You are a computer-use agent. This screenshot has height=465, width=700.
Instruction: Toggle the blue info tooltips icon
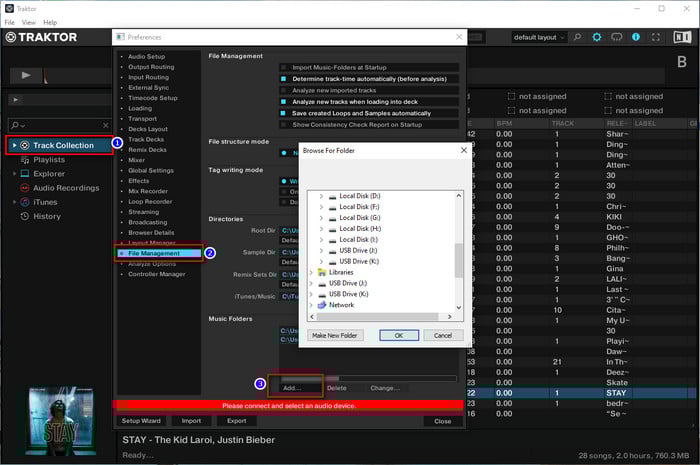click(x=636, y=37)
